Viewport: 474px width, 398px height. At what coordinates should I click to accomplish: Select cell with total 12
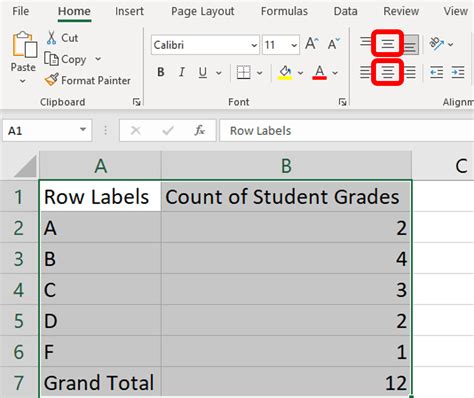point(286,382)
